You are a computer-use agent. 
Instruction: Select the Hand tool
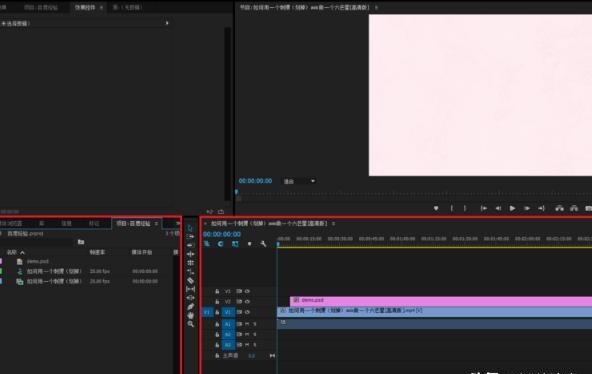point(190,315)
